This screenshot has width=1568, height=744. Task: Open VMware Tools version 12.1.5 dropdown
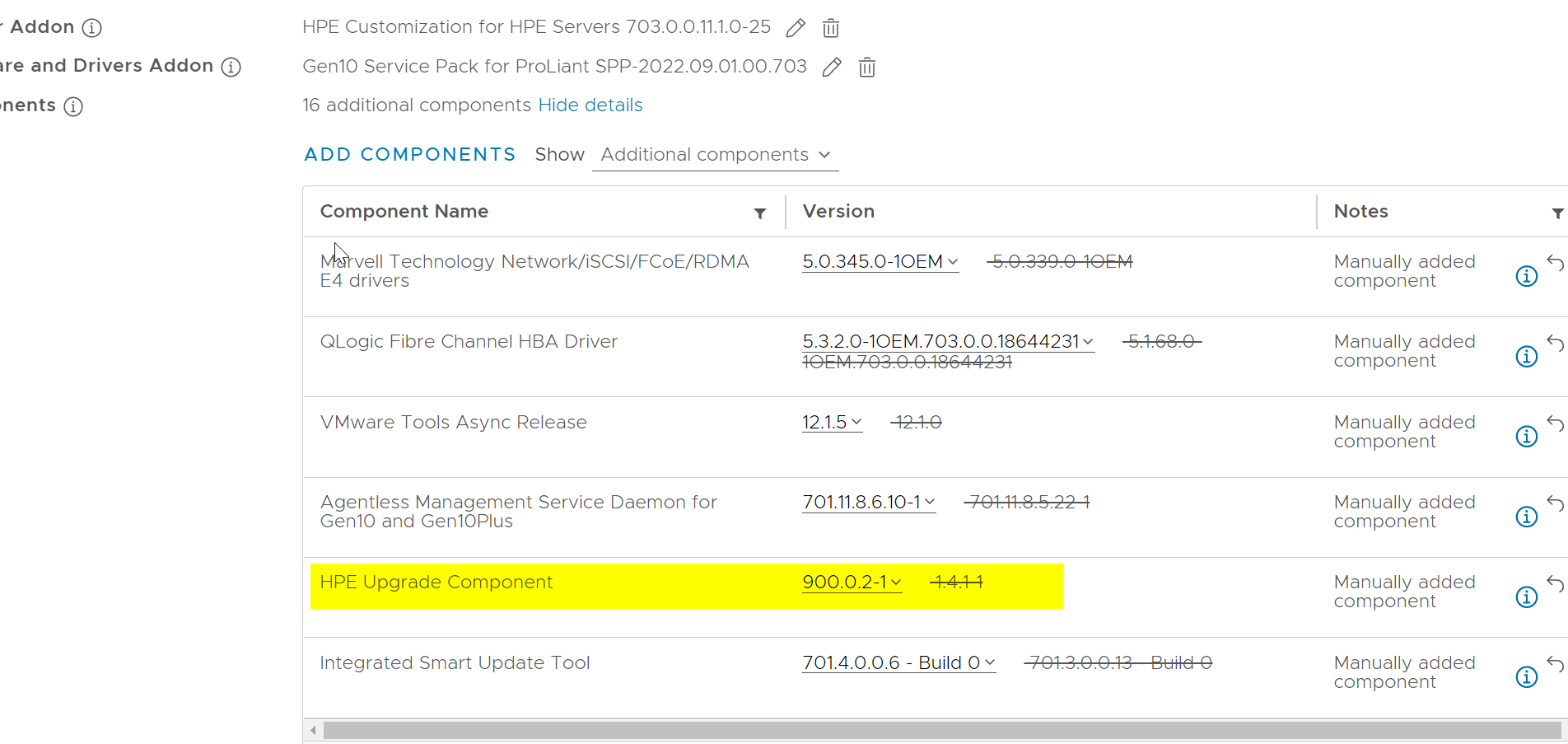832,423
